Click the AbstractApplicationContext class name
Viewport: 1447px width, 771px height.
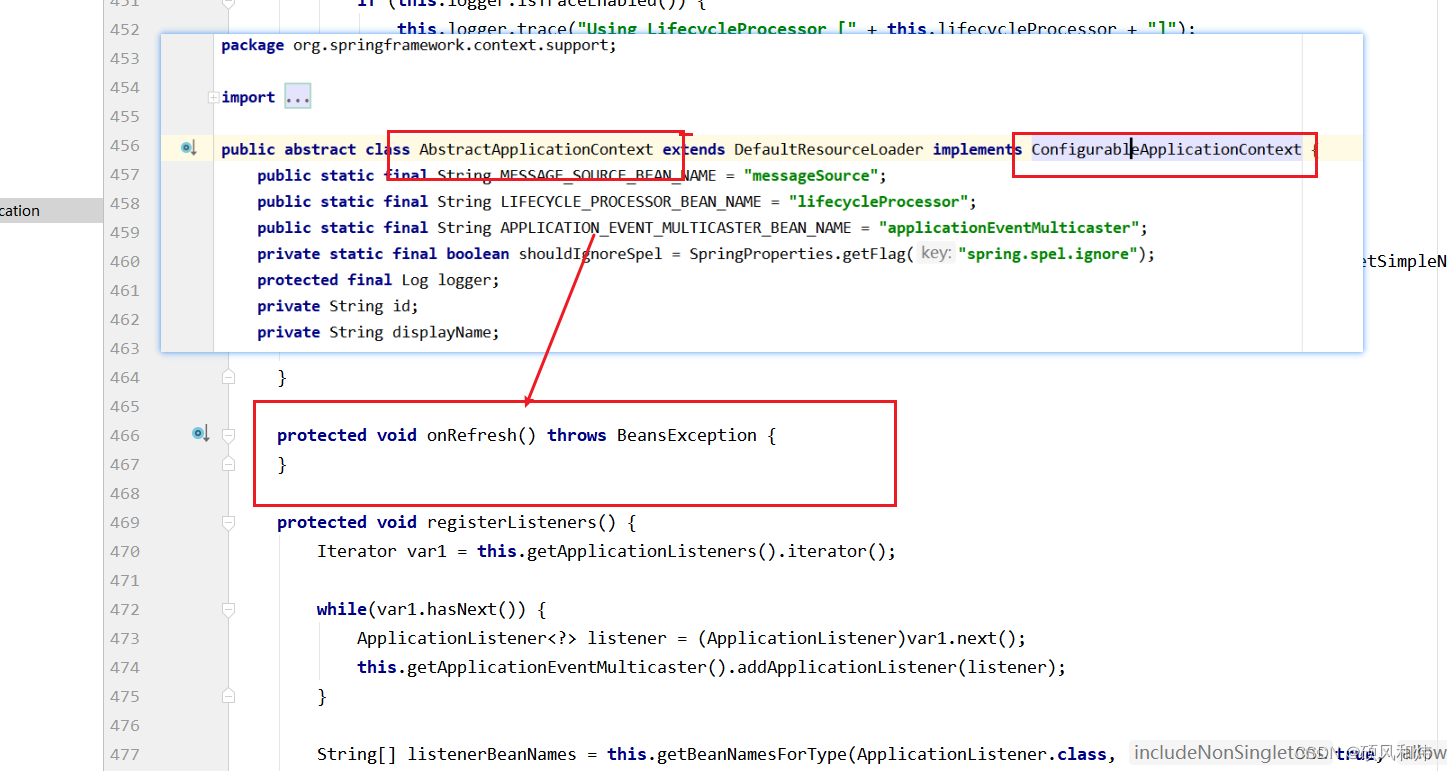536,149
